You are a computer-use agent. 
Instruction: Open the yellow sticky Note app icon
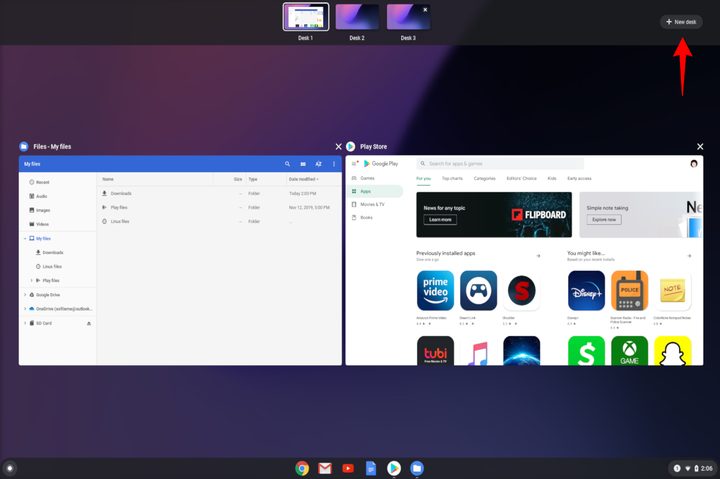point(673,291)
